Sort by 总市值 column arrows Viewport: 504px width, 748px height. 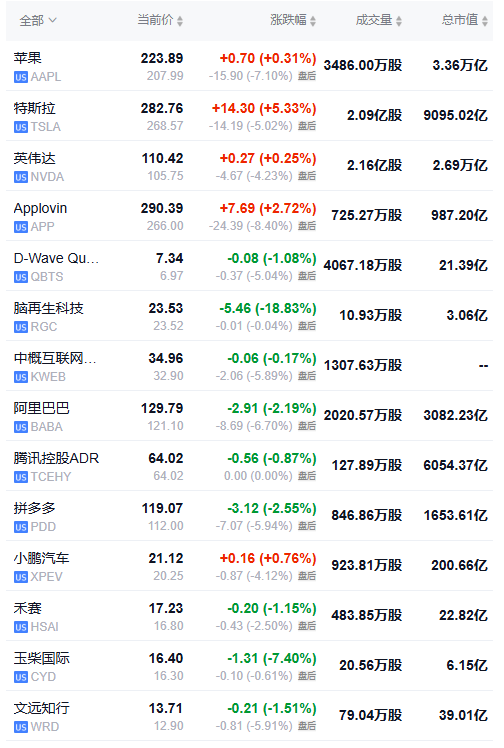point(484,21)
